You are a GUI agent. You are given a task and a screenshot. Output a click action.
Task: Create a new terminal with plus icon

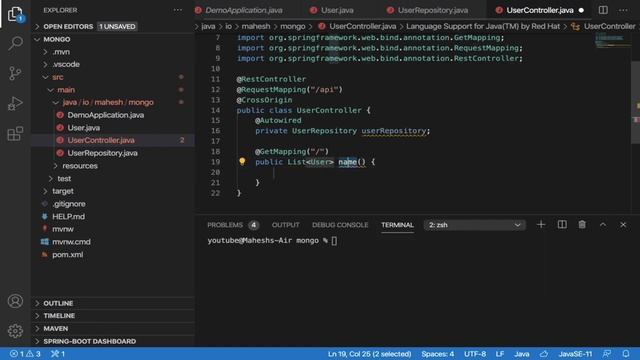[x=541, y=224]
